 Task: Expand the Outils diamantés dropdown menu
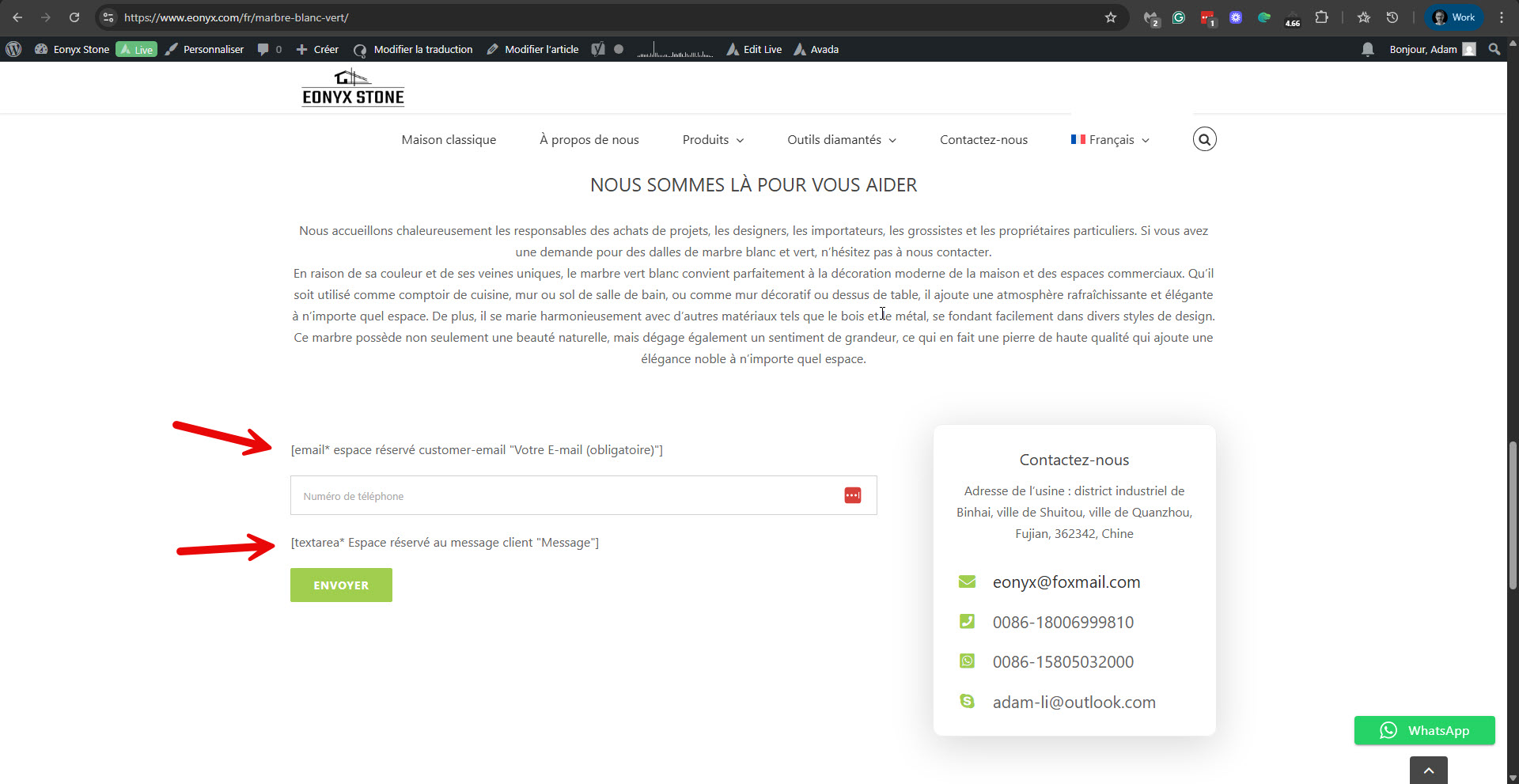[841, 140]
